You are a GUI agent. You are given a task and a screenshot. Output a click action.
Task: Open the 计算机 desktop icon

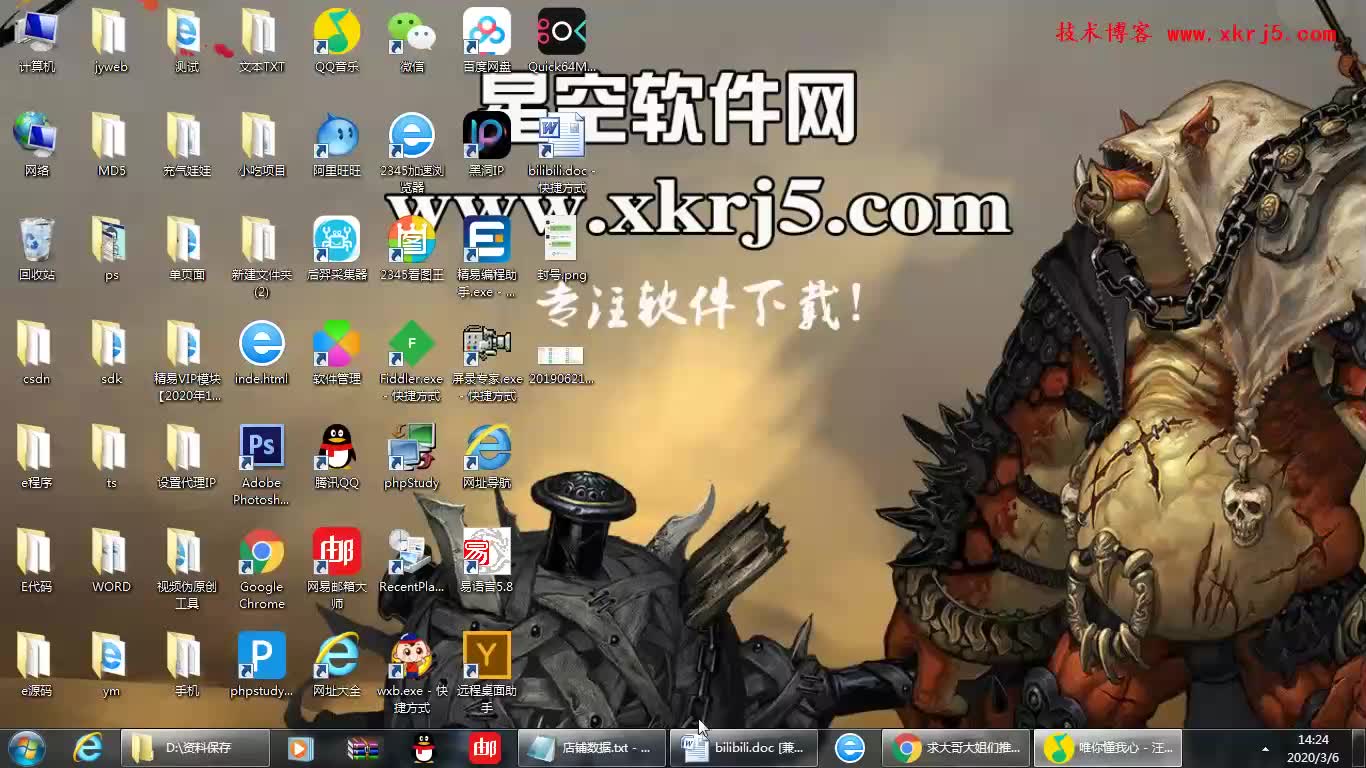pos(37,40)
